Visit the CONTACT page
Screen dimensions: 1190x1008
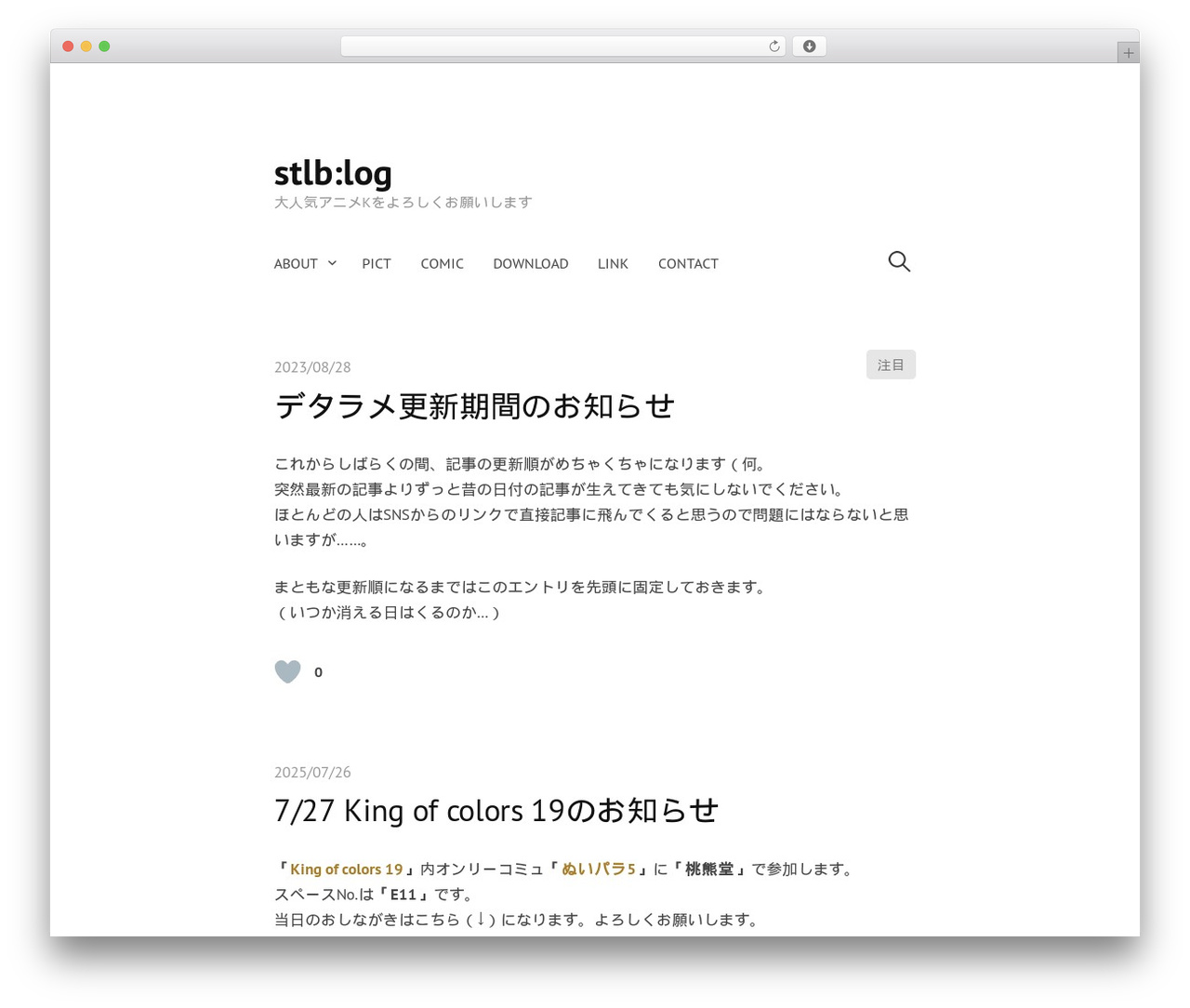688,264
